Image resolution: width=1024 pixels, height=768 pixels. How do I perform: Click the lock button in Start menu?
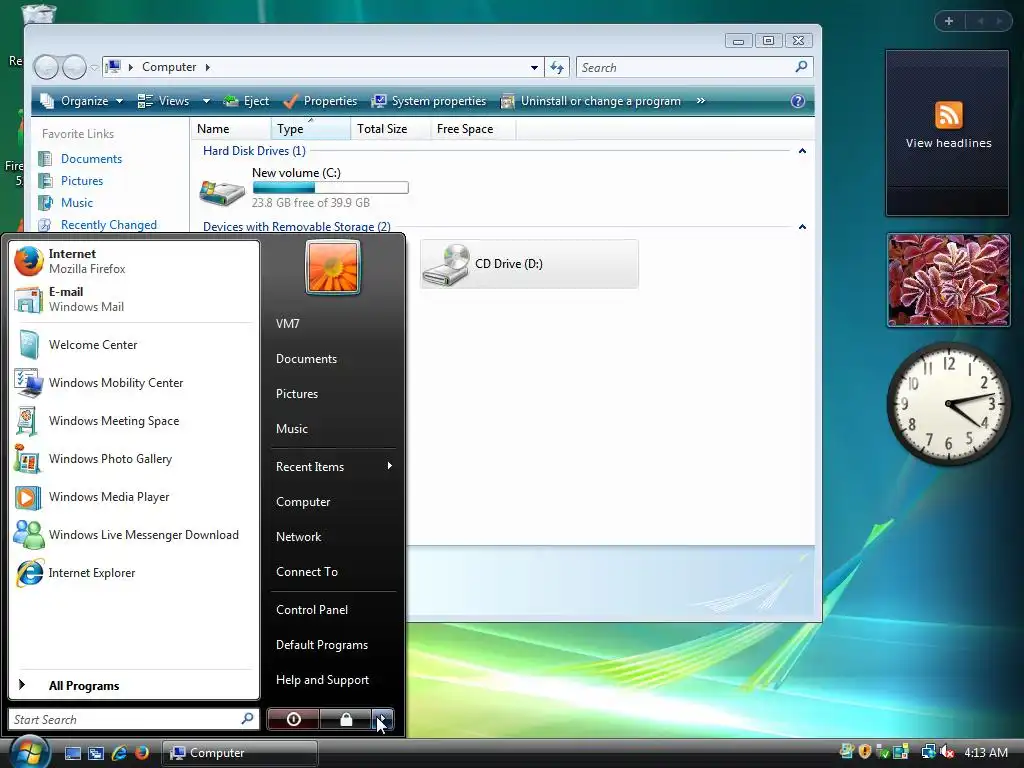pos(345,719)
